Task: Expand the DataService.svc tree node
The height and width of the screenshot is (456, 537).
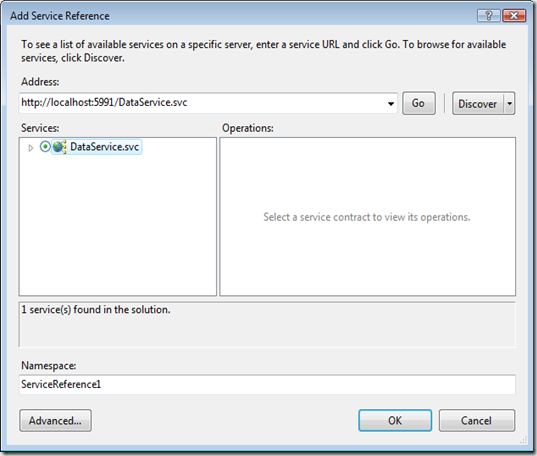Action: click(30, 148)
